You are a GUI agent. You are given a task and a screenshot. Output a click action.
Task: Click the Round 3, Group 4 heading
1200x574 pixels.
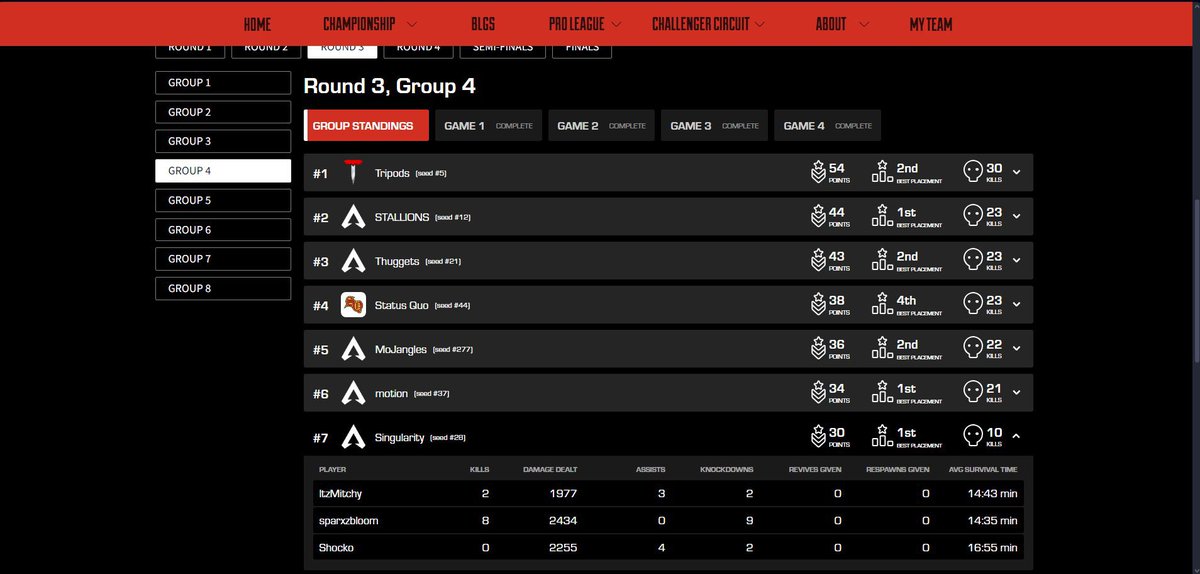coord(389,86)
